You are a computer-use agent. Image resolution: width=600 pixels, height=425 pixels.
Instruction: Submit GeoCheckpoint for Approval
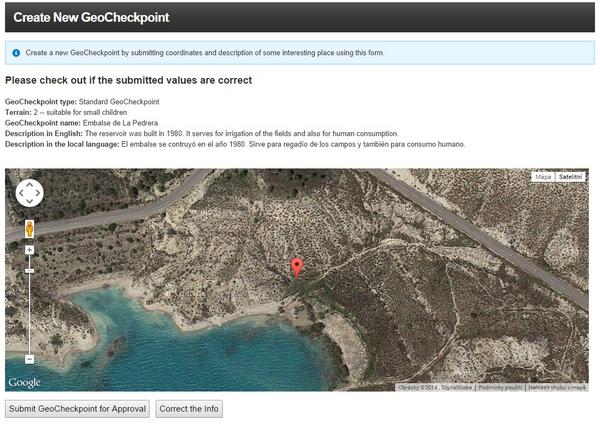pyautogui.click(x=77, y=409)
